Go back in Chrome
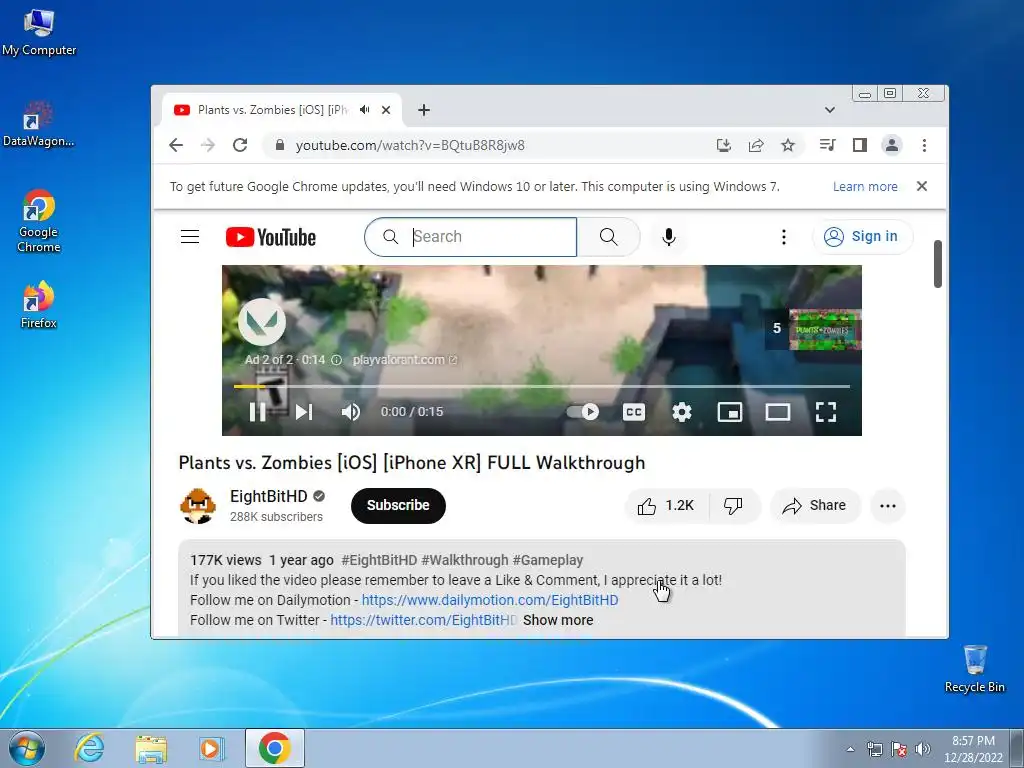The image size is (1024, 768). (x=176, y=145)
